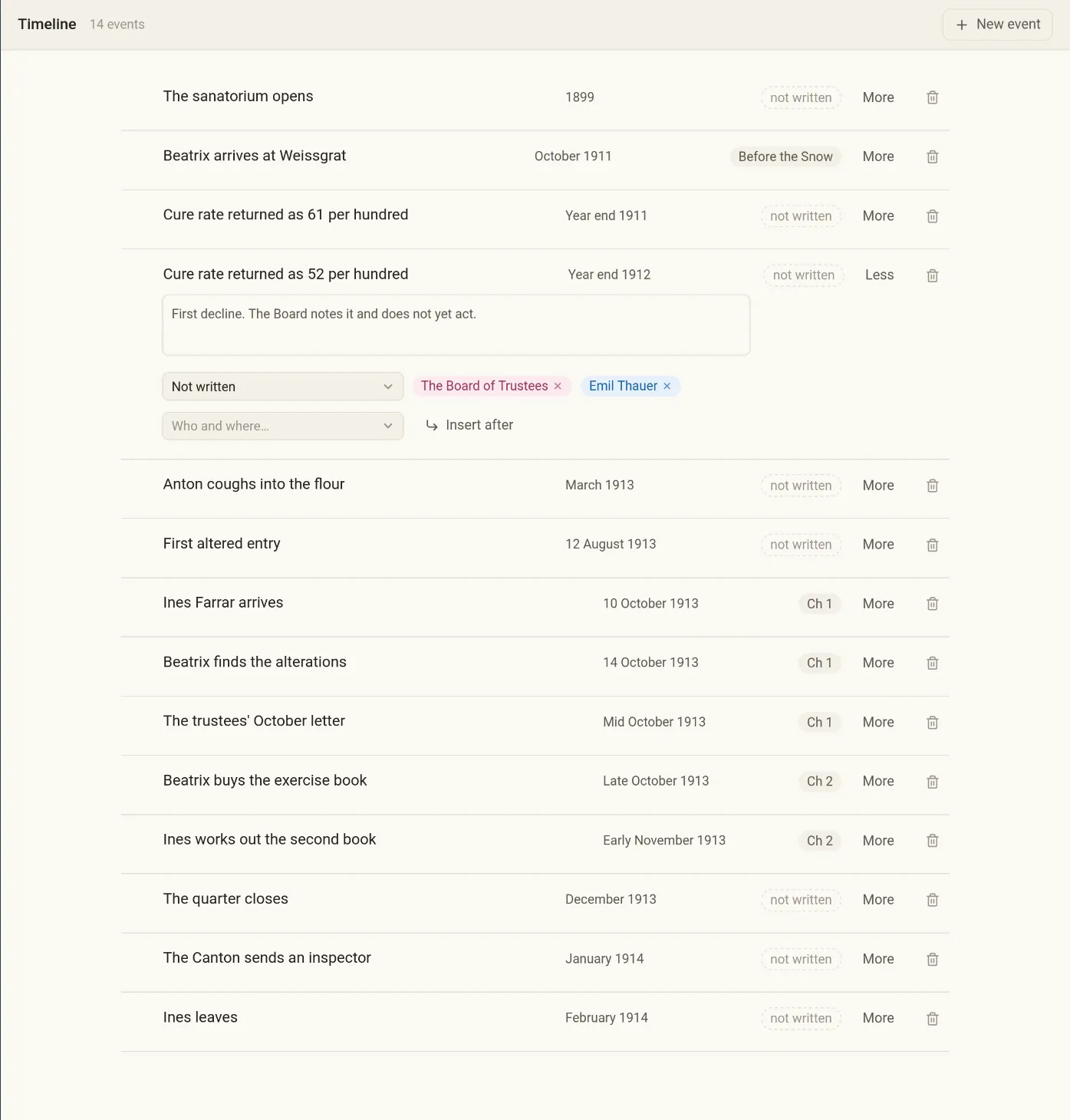
Task: Click title 'Cure rate returned as 52 per hundred'
Action: (285, 274)
